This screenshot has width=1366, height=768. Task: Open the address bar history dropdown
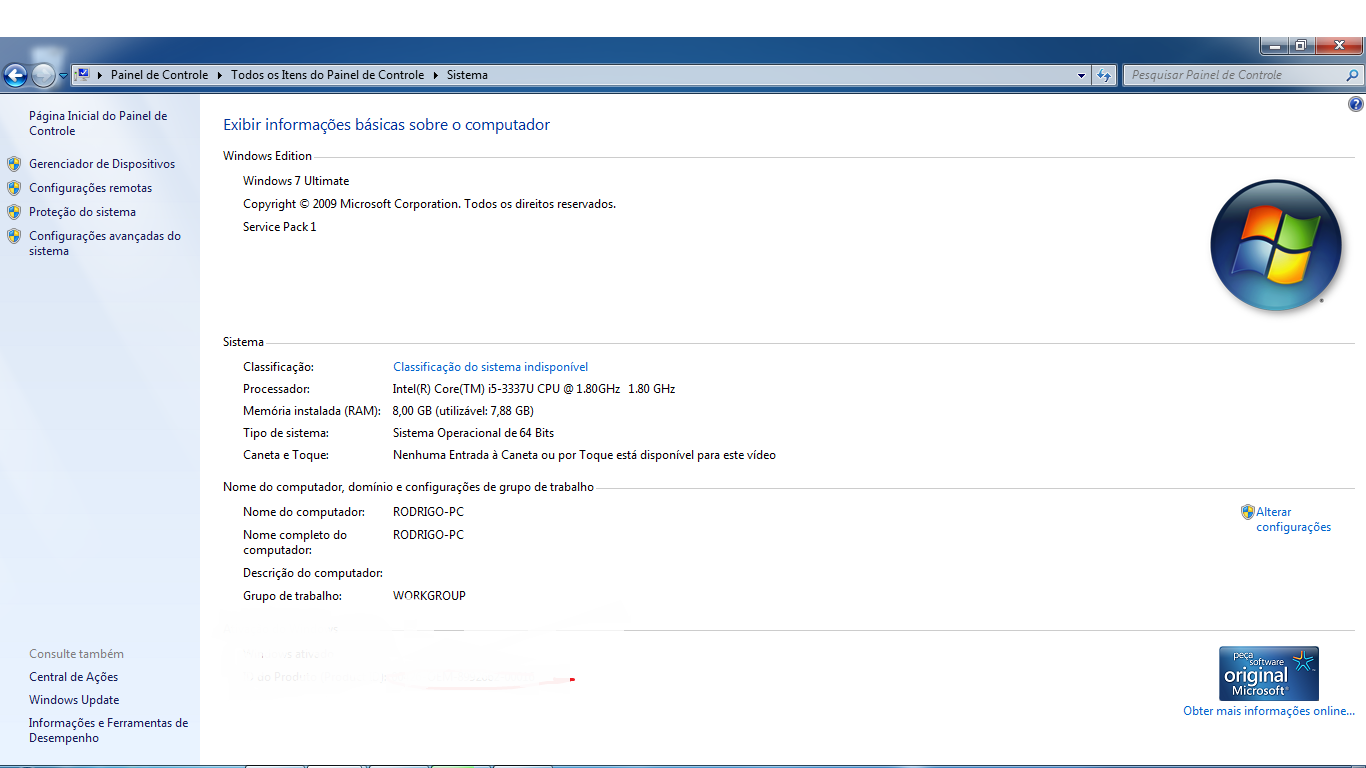[x=1081, y=75]
